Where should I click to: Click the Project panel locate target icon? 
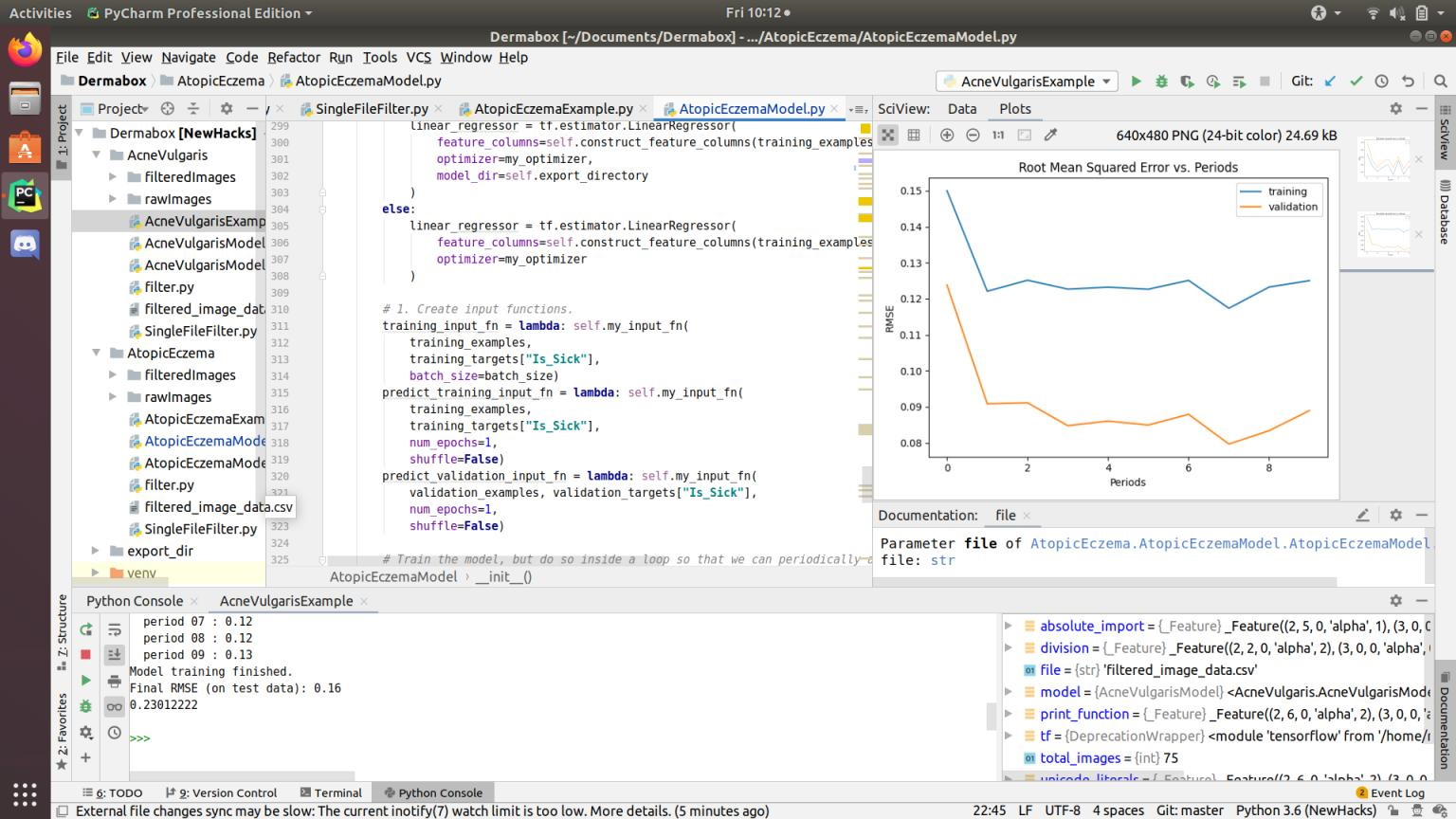[x=168, y=109]
